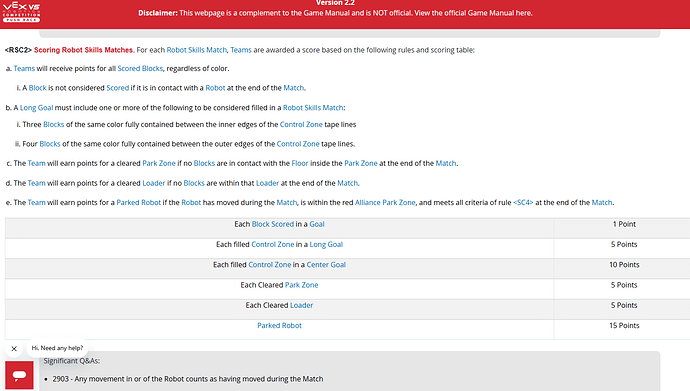690x391 pixels.
Task: Click 'Team' link in rule e
Action: (37, 202)
